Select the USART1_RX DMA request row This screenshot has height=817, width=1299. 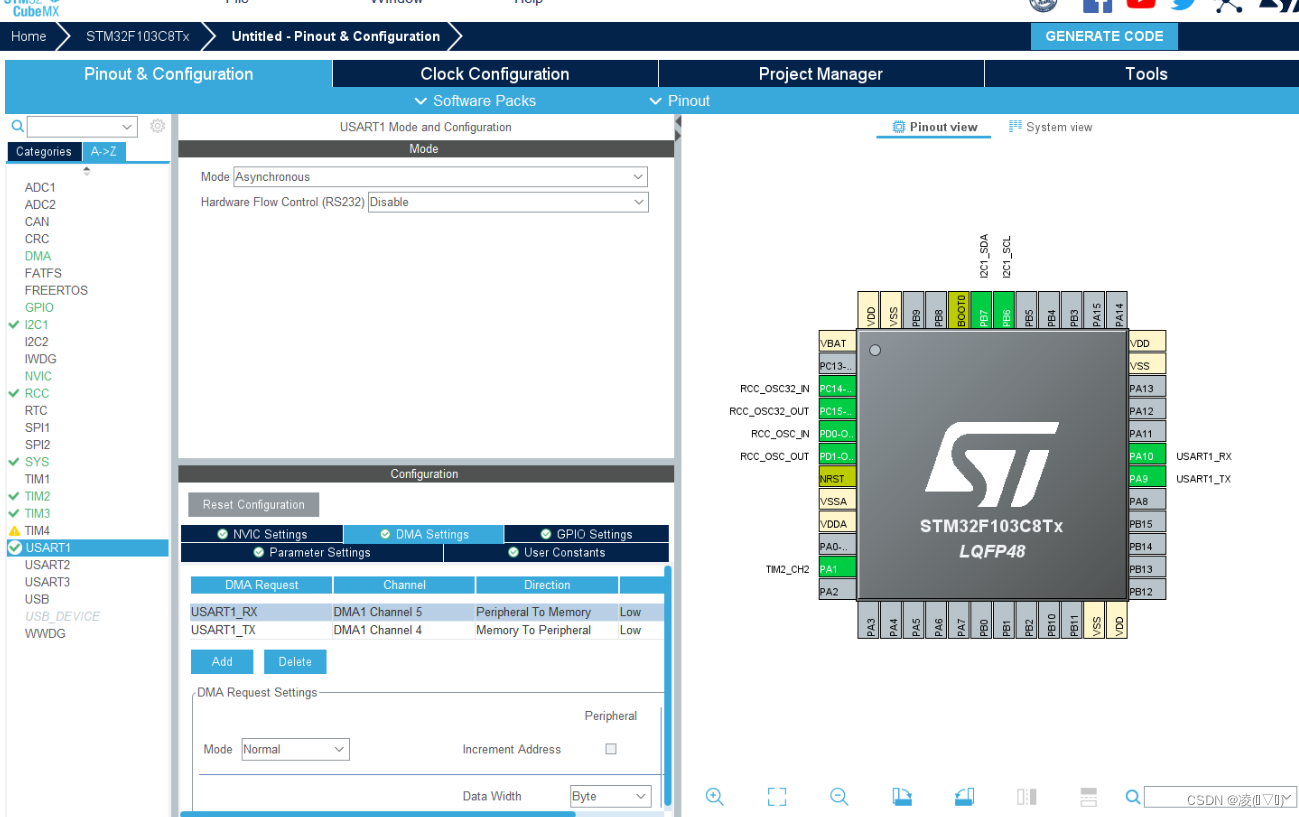pyautogui.click(x=426, y=612)
